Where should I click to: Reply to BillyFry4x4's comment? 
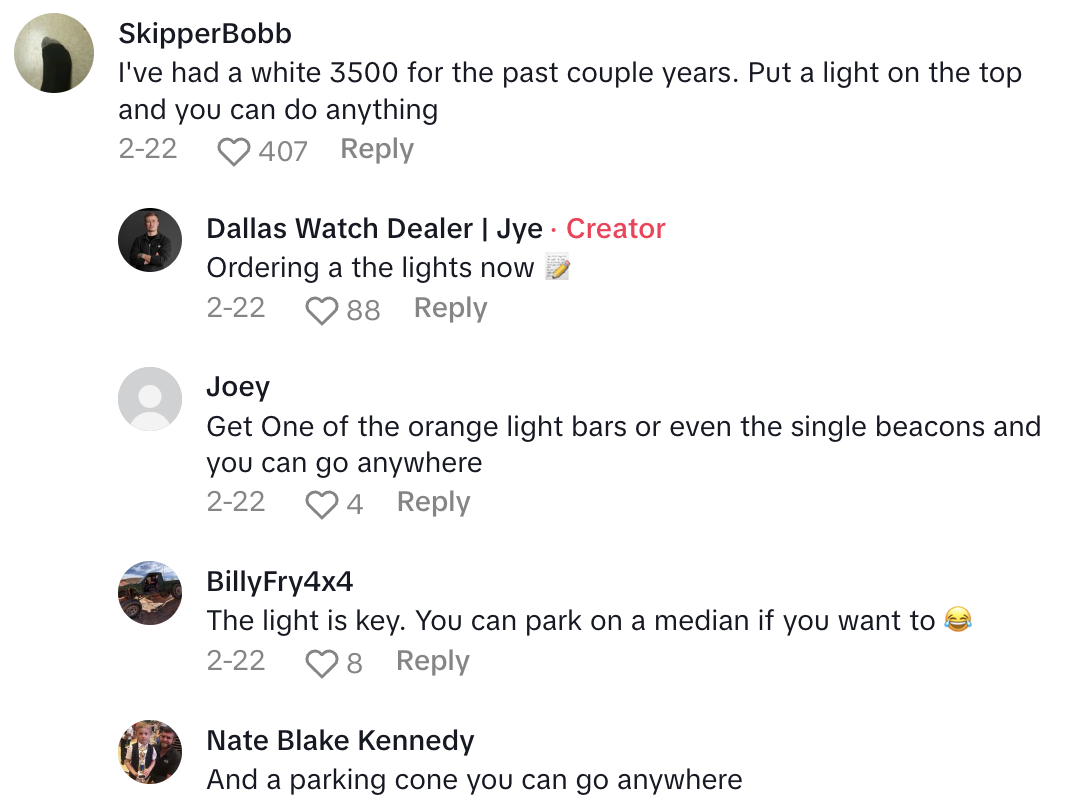coord(432,662)
